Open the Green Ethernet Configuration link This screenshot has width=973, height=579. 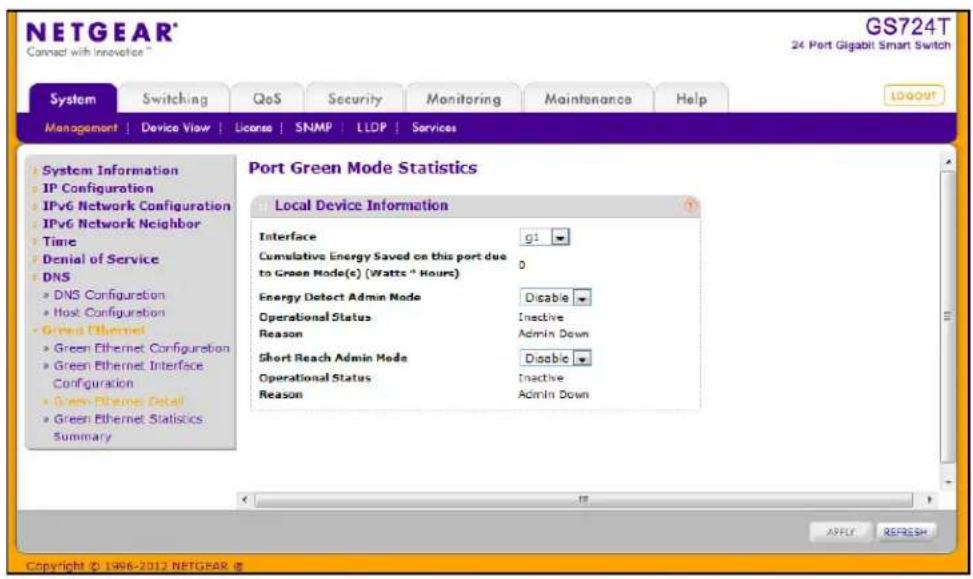click(x=141, y=348)
